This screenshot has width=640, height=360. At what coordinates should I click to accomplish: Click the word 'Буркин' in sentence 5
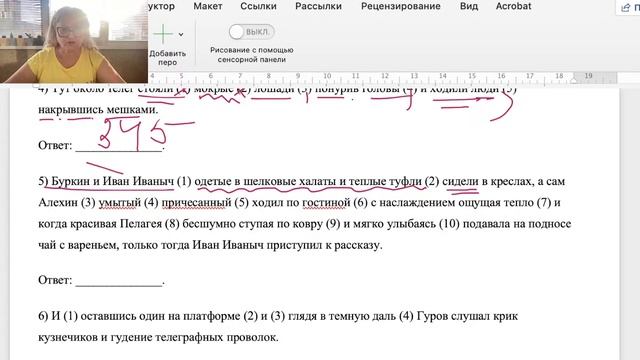(71, 181)
